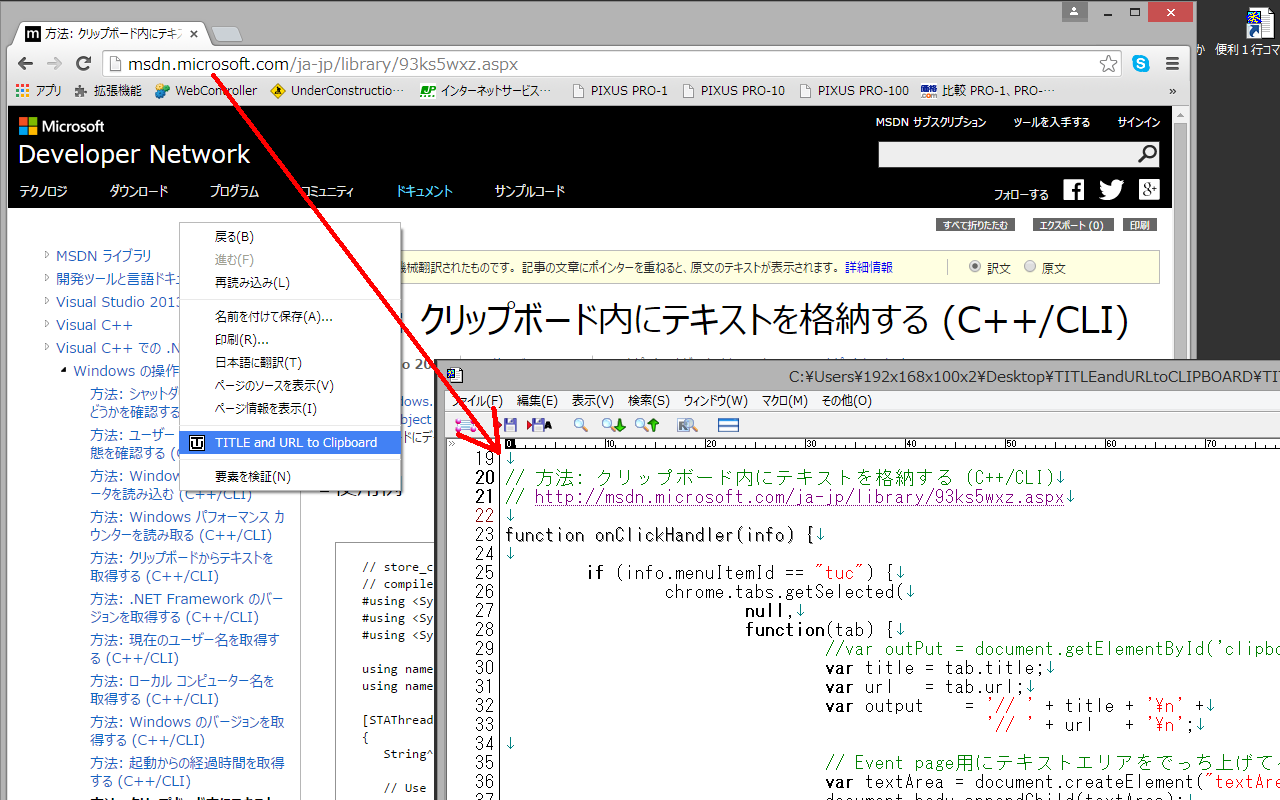The image size is (1280, 800).
Task: Click the outline list icon in editor toolbar
Action: click(x=466, y=425)
